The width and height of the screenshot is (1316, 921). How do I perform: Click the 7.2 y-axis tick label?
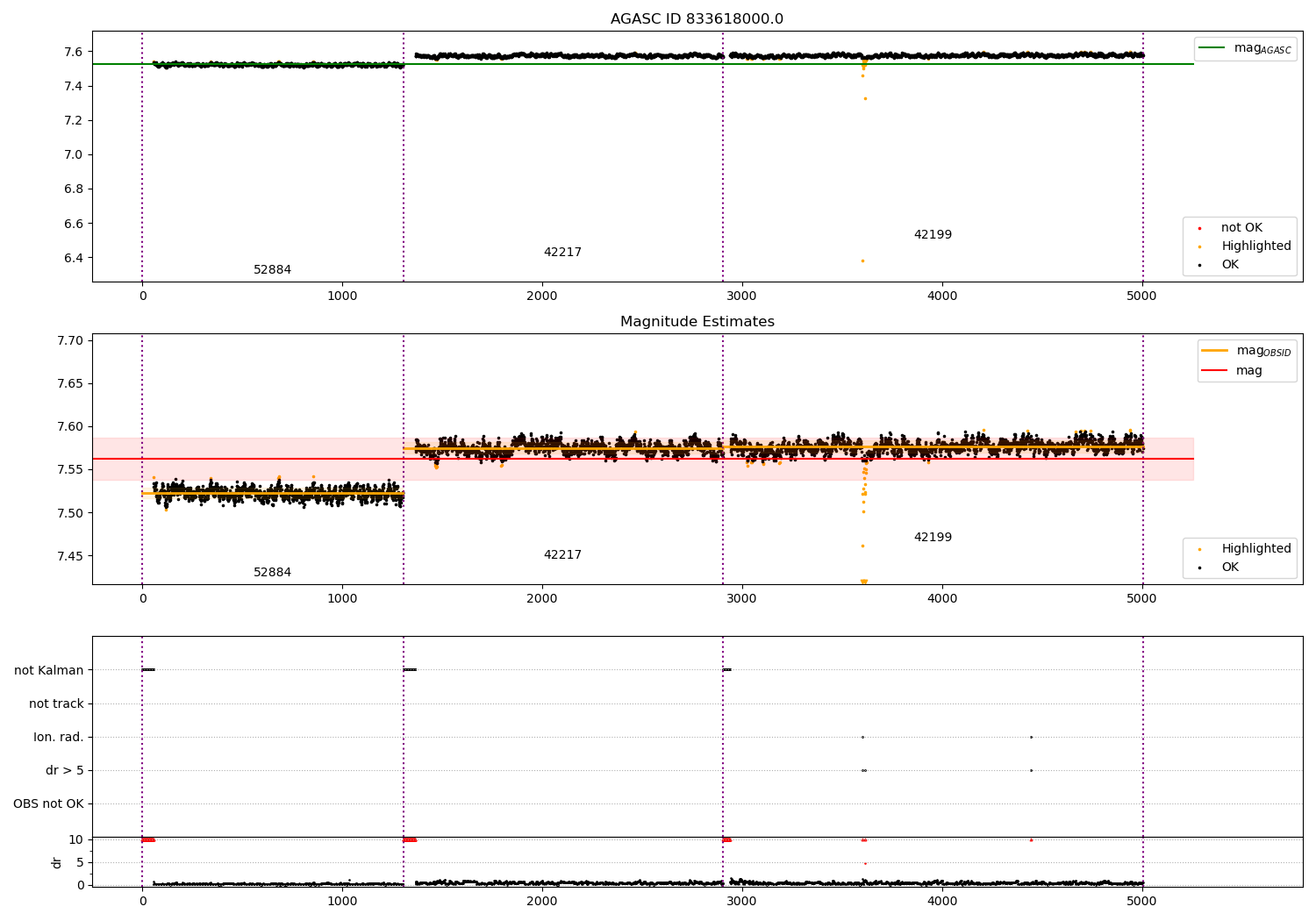[x=72, y=120]
